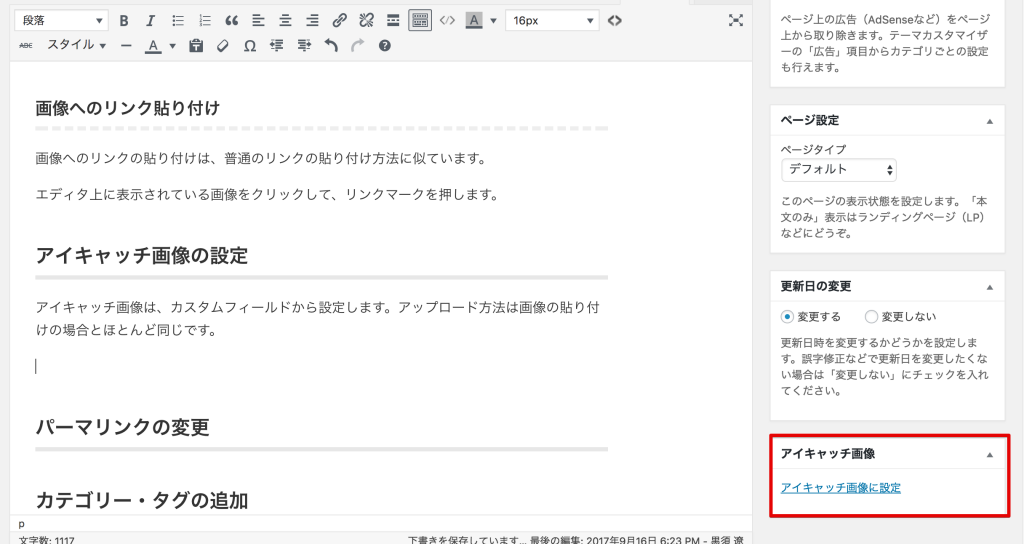Undo the last edit
The height and width of the screenshot is (544, 1024).
[331, 46]
